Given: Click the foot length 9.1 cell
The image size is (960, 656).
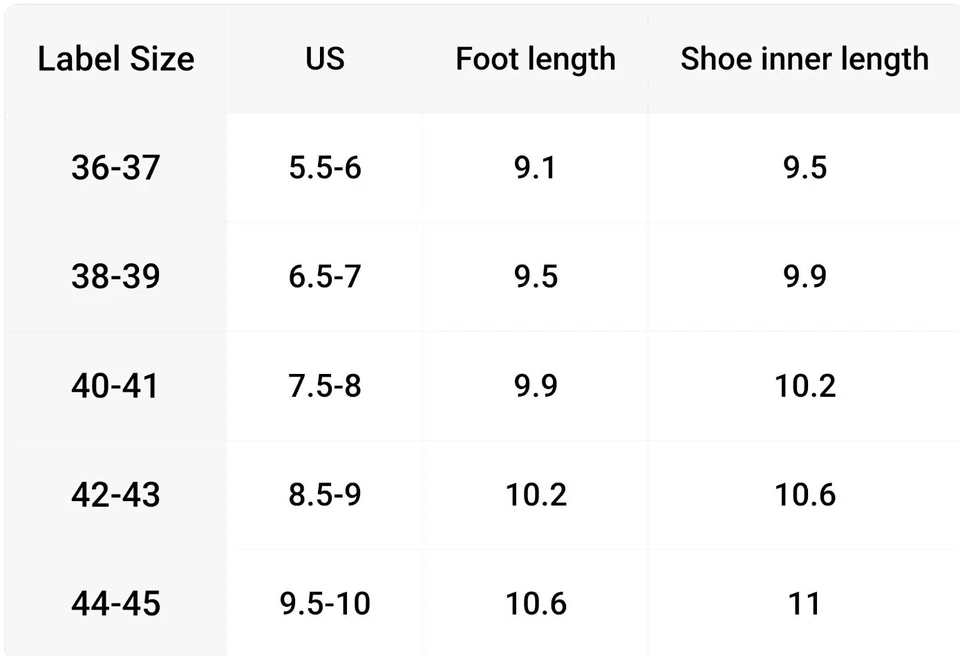Looking at the screenshot, I should tap(535, 167).
